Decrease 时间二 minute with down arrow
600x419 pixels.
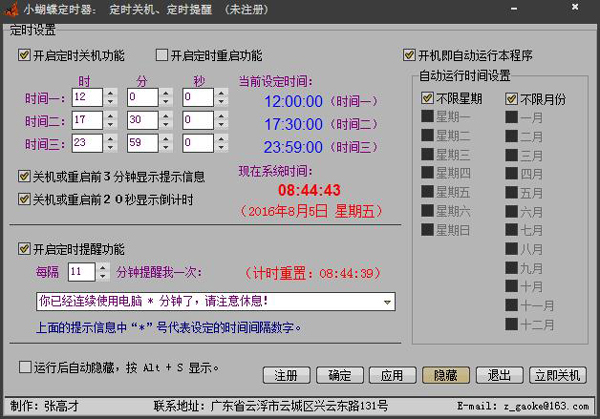pyautogui.click(x=166, y=125)
